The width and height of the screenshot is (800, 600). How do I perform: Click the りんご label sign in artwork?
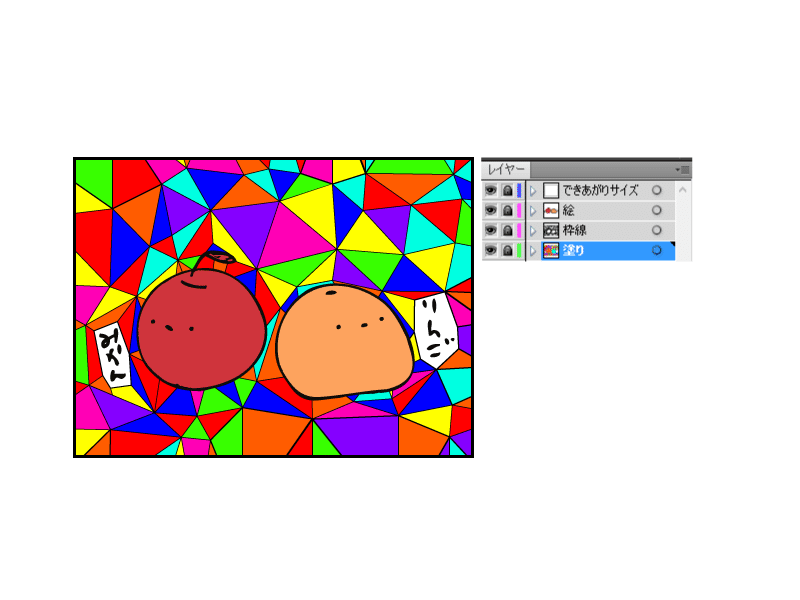[435, 330]
